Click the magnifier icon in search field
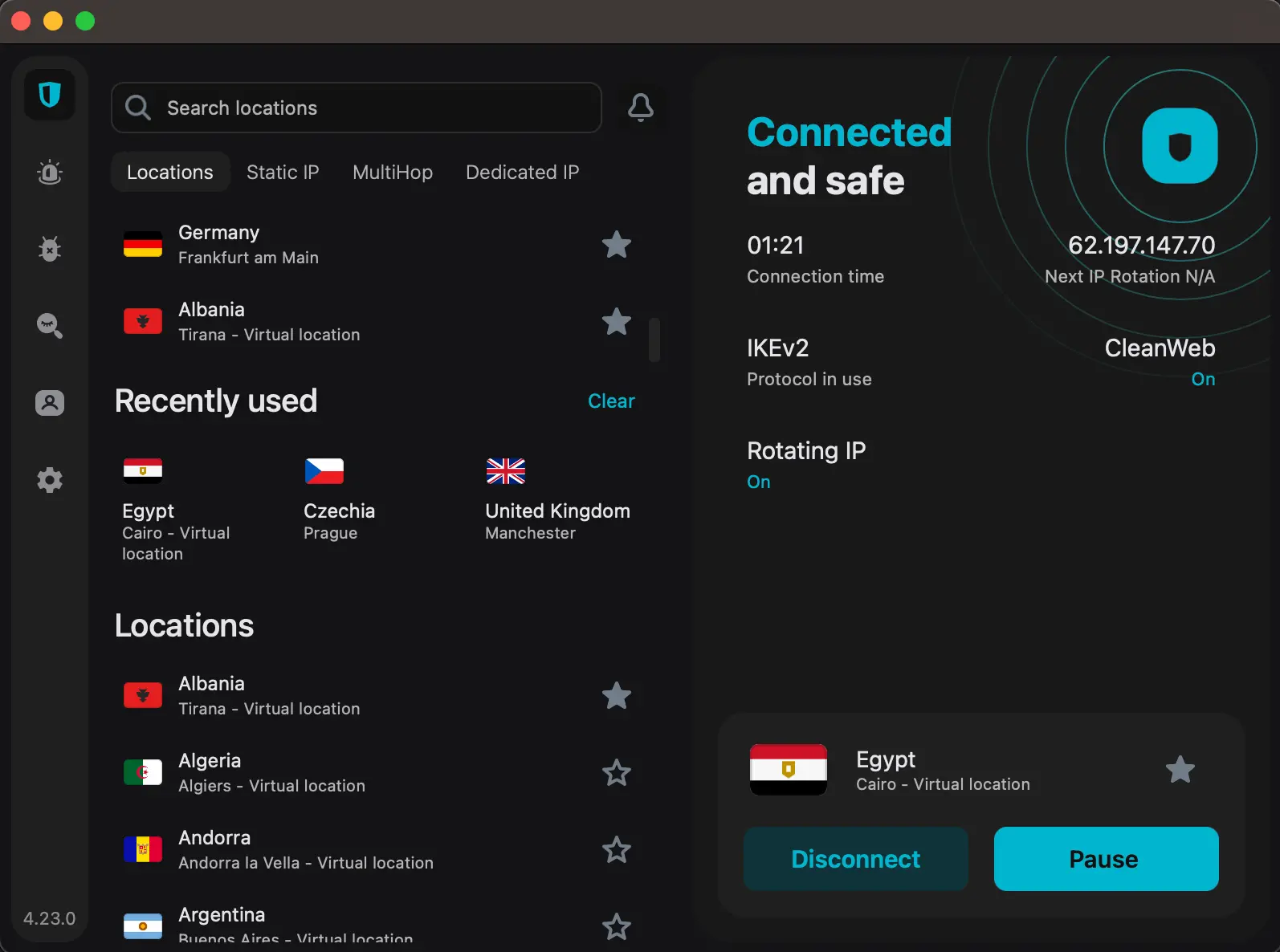This screenshot has height=952, width=1280. pos(138,108)
